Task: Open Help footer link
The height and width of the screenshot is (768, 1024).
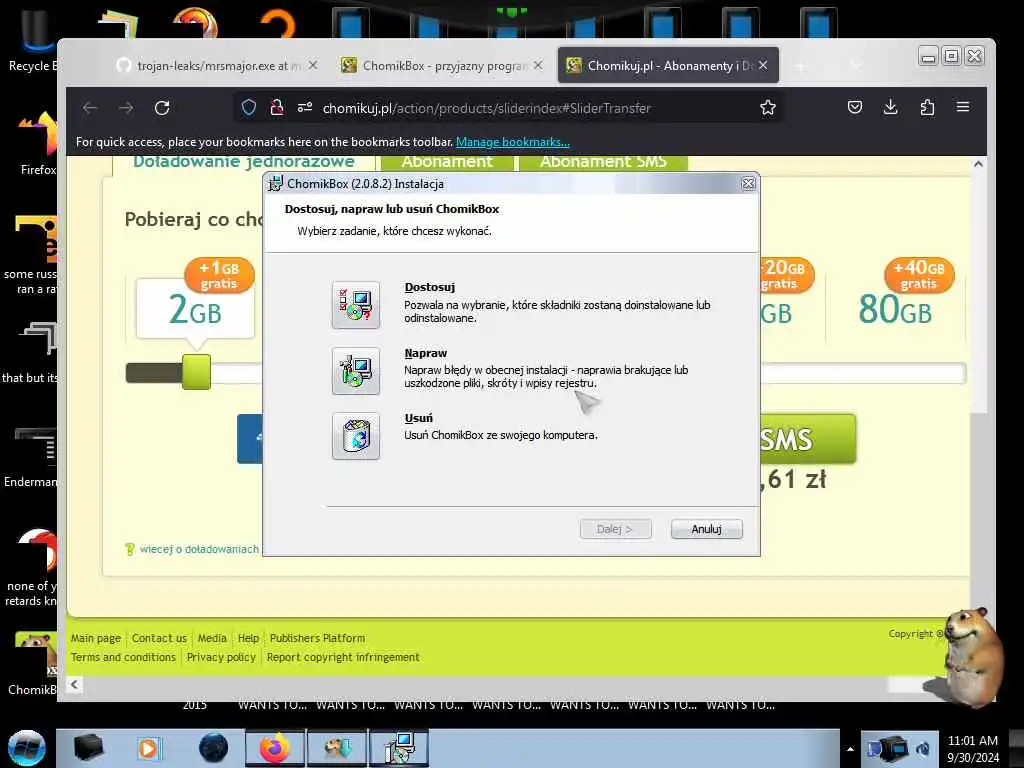Action: (248, 638)
